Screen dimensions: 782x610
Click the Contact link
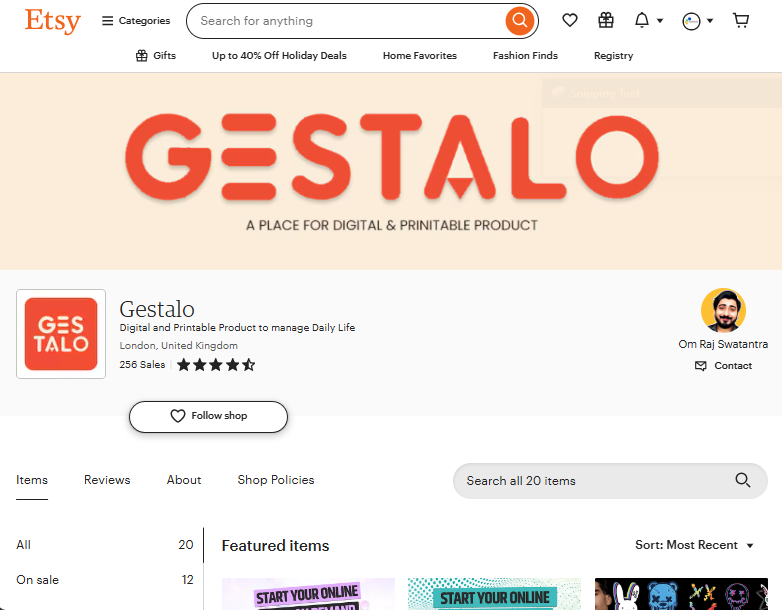723,366
